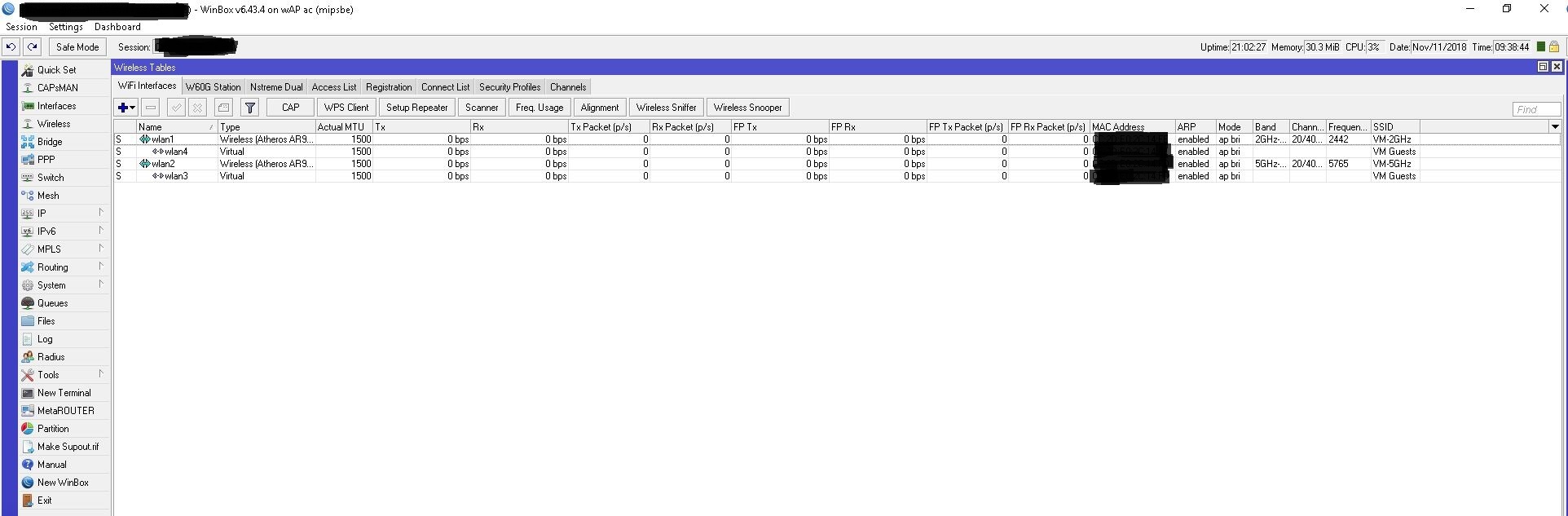Click the Remove minus icon
Image resolution: width=1568 pixels, height=516 pixels.
pyautogui.click(x=151, y=108)
